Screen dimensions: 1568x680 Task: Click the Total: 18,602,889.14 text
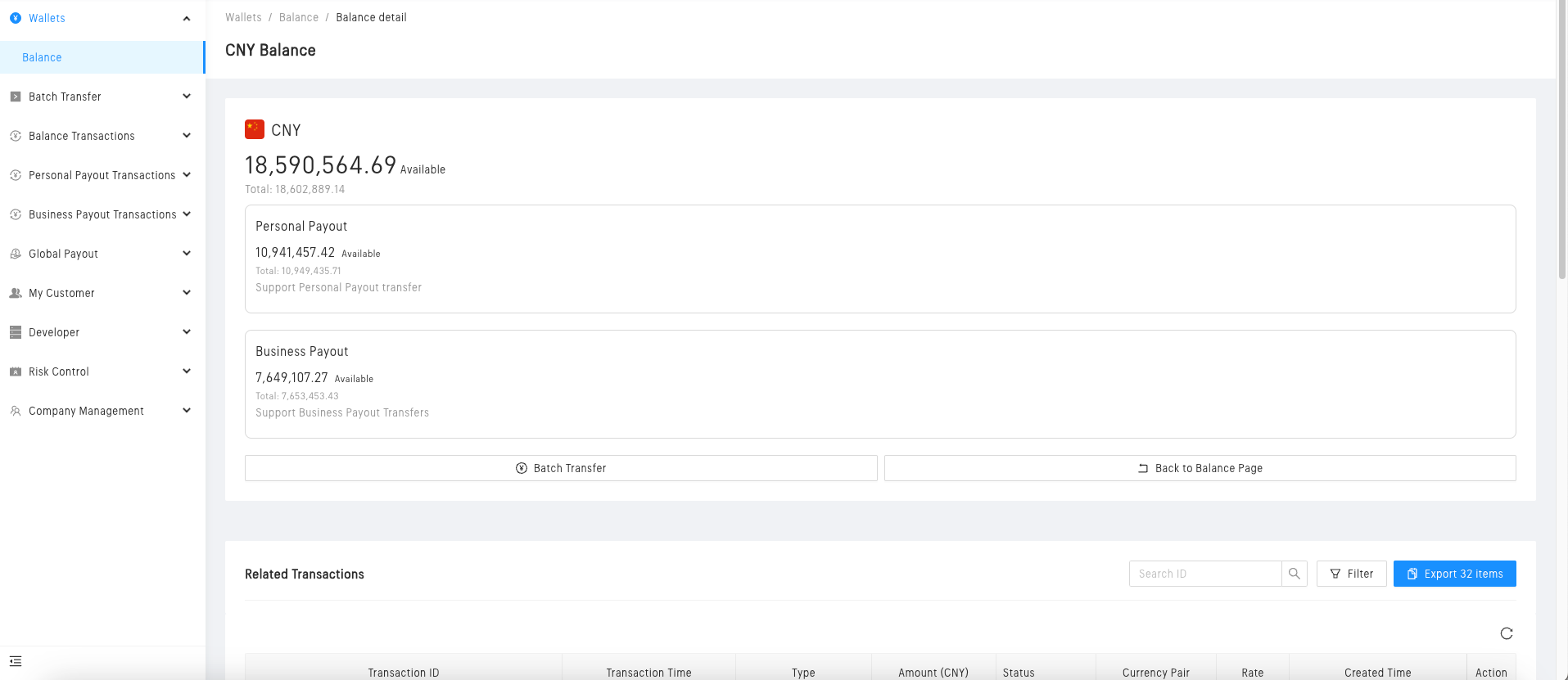pyautogui.click(x=295, y=189)
